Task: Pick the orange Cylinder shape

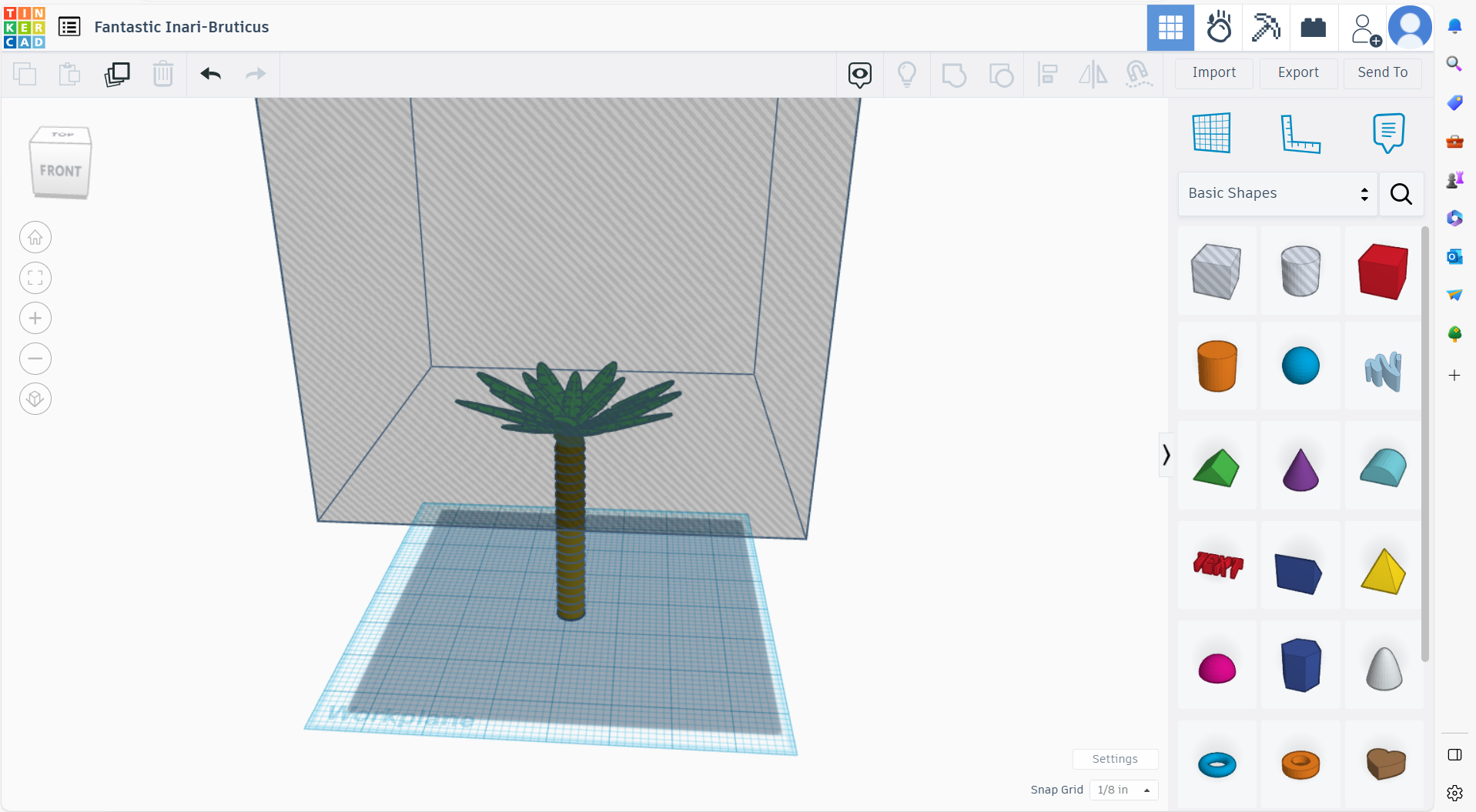Action: pyautogui.click(x=1217, y=366)
